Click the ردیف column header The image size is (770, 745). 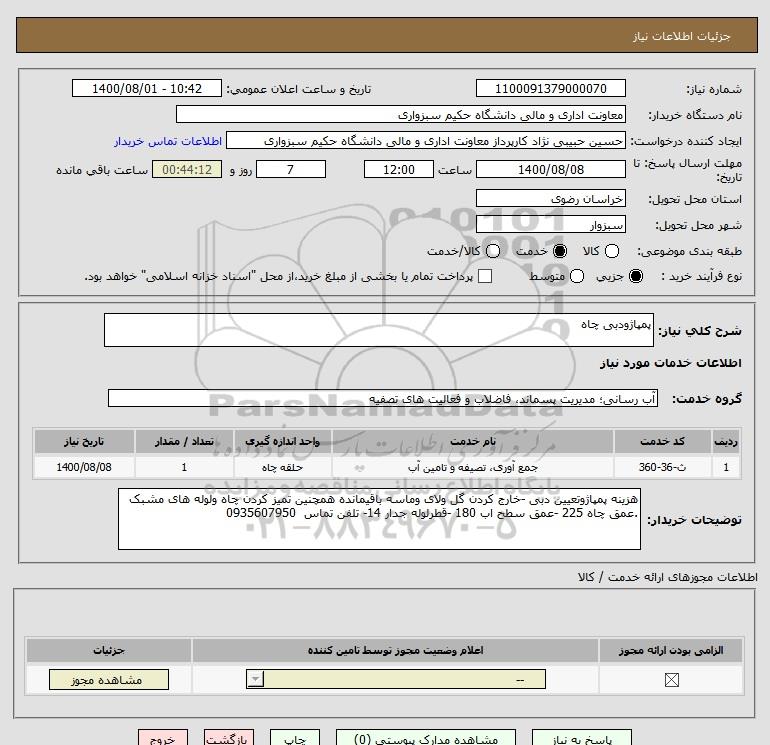726,441
